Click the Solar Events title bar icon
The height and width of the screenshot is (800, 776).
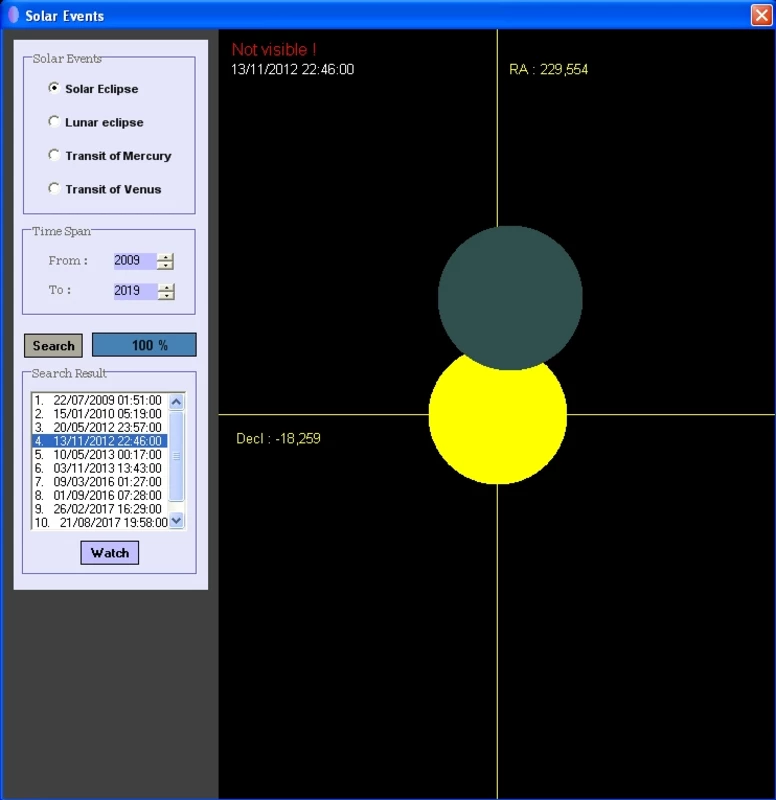pos(14,15)
